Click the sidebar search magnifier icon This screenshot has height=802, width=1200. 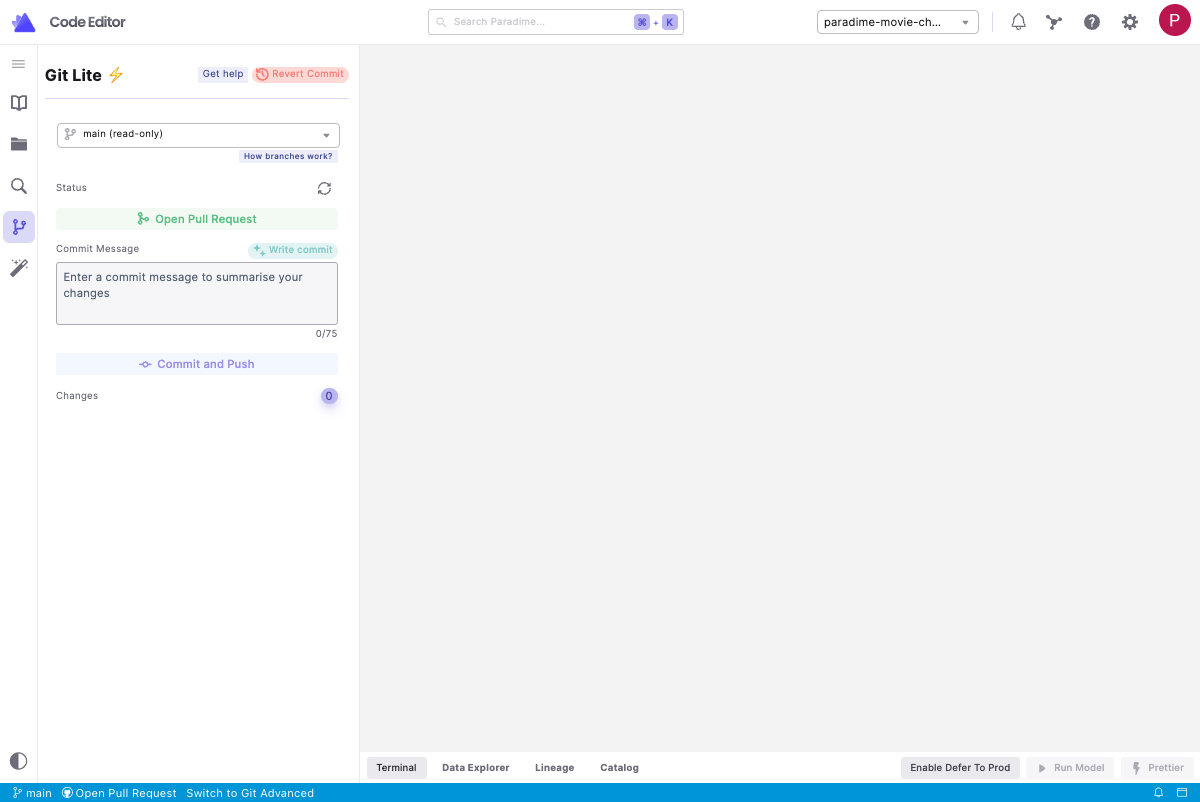(18, 186)
